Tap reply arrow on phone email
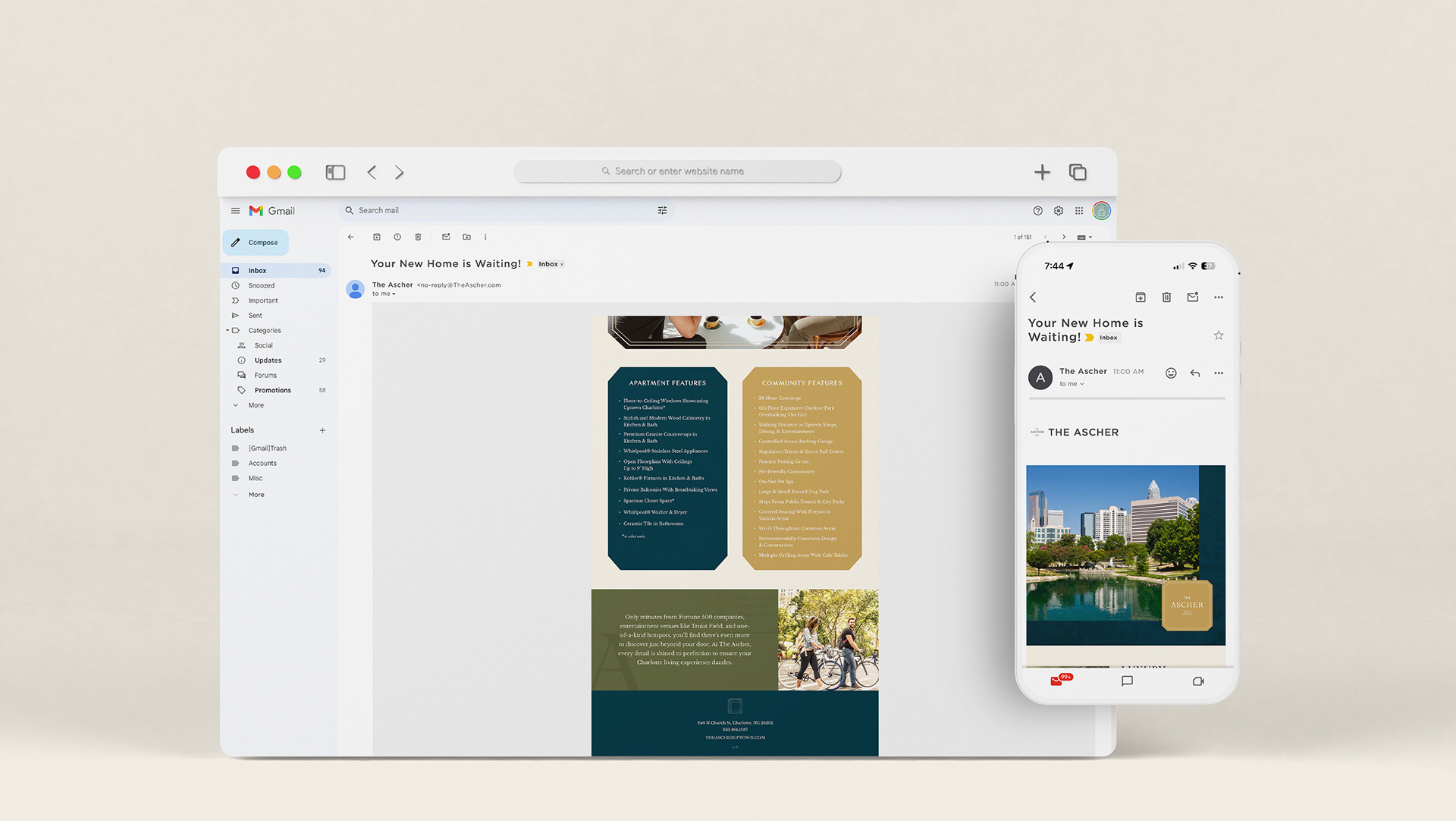Viewport: 1456px width, 821px height. (x=1195, y=373)
